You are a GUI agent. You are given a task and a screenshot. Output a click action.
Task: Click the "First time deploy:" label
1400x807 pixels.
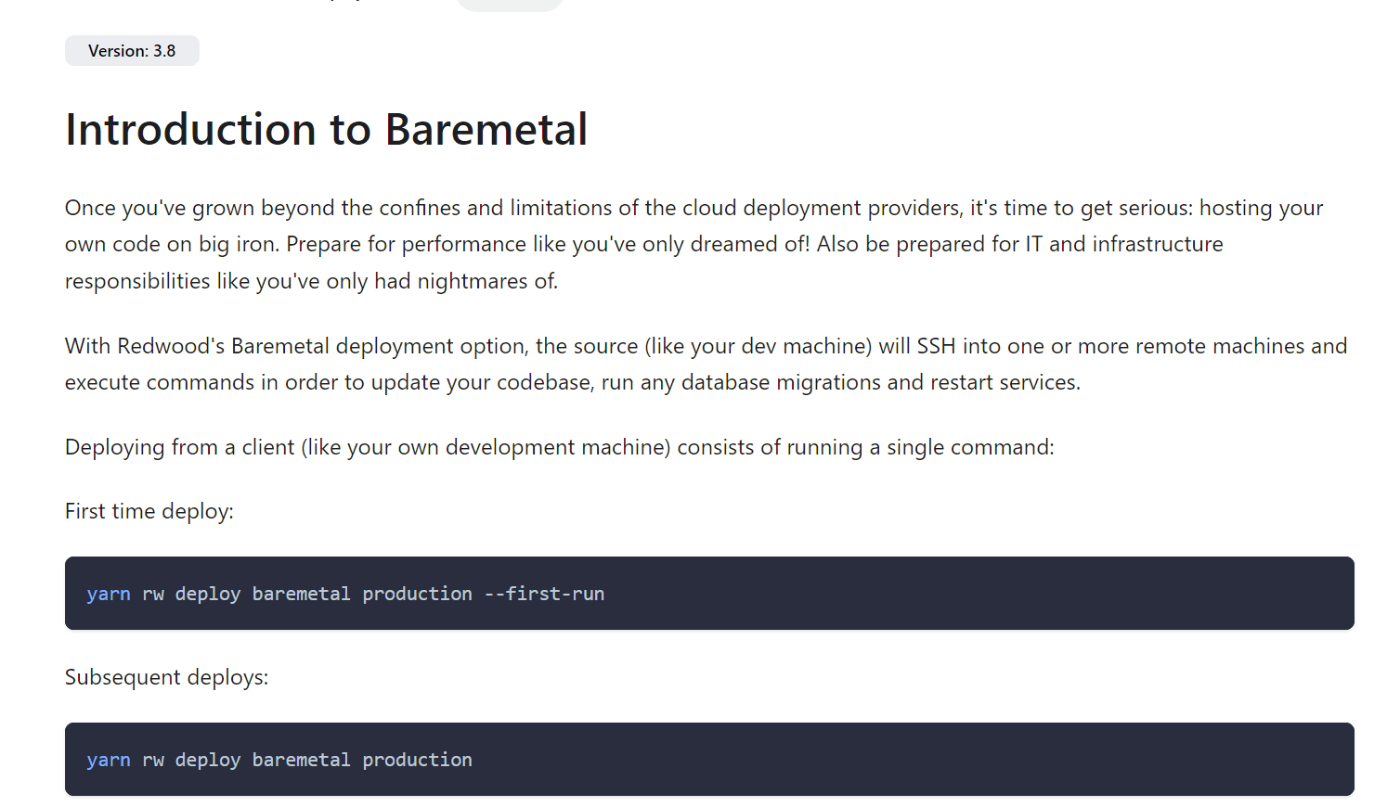(x=149, y=511)
